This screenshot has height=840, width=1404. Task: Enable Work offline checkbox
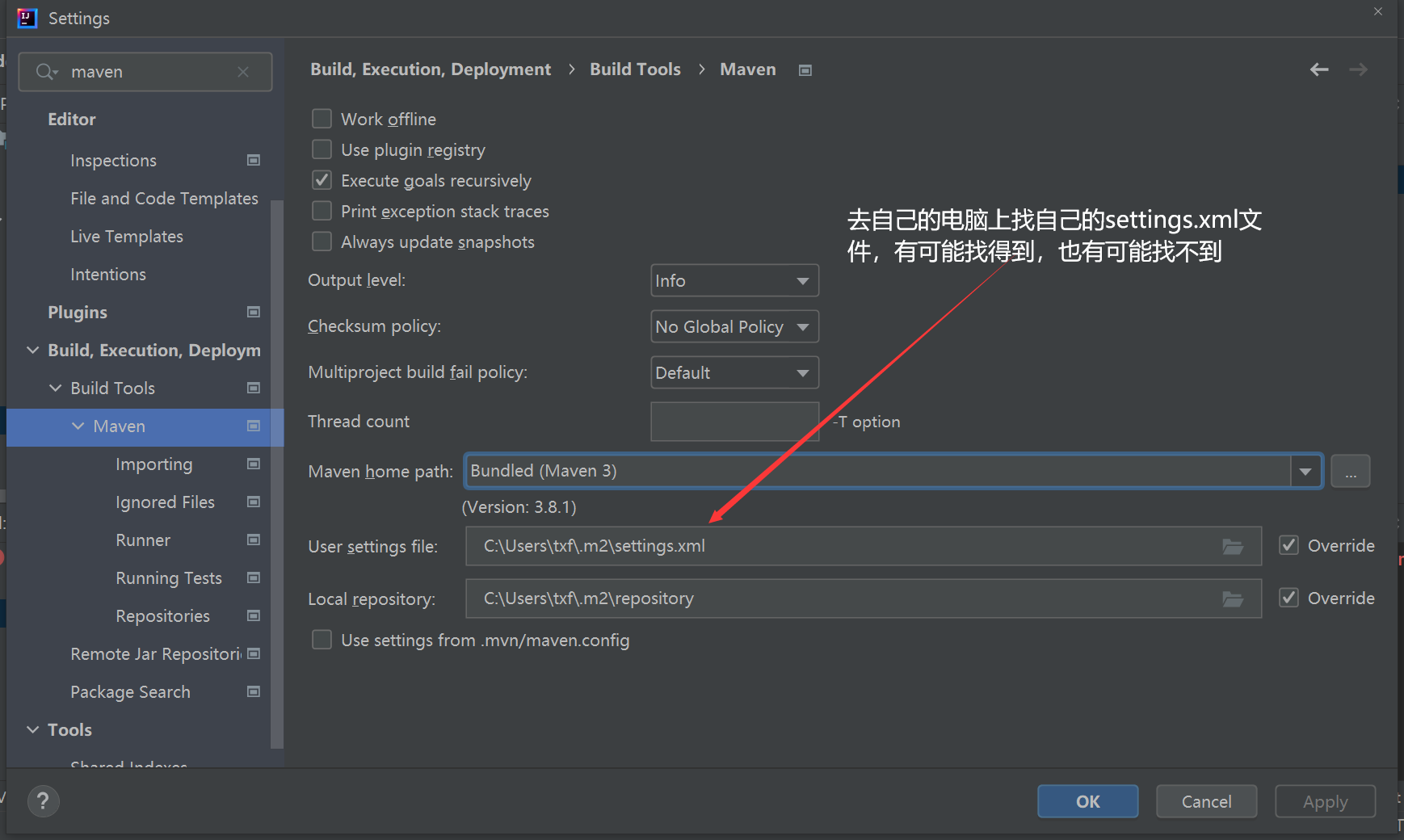[322, 119]
